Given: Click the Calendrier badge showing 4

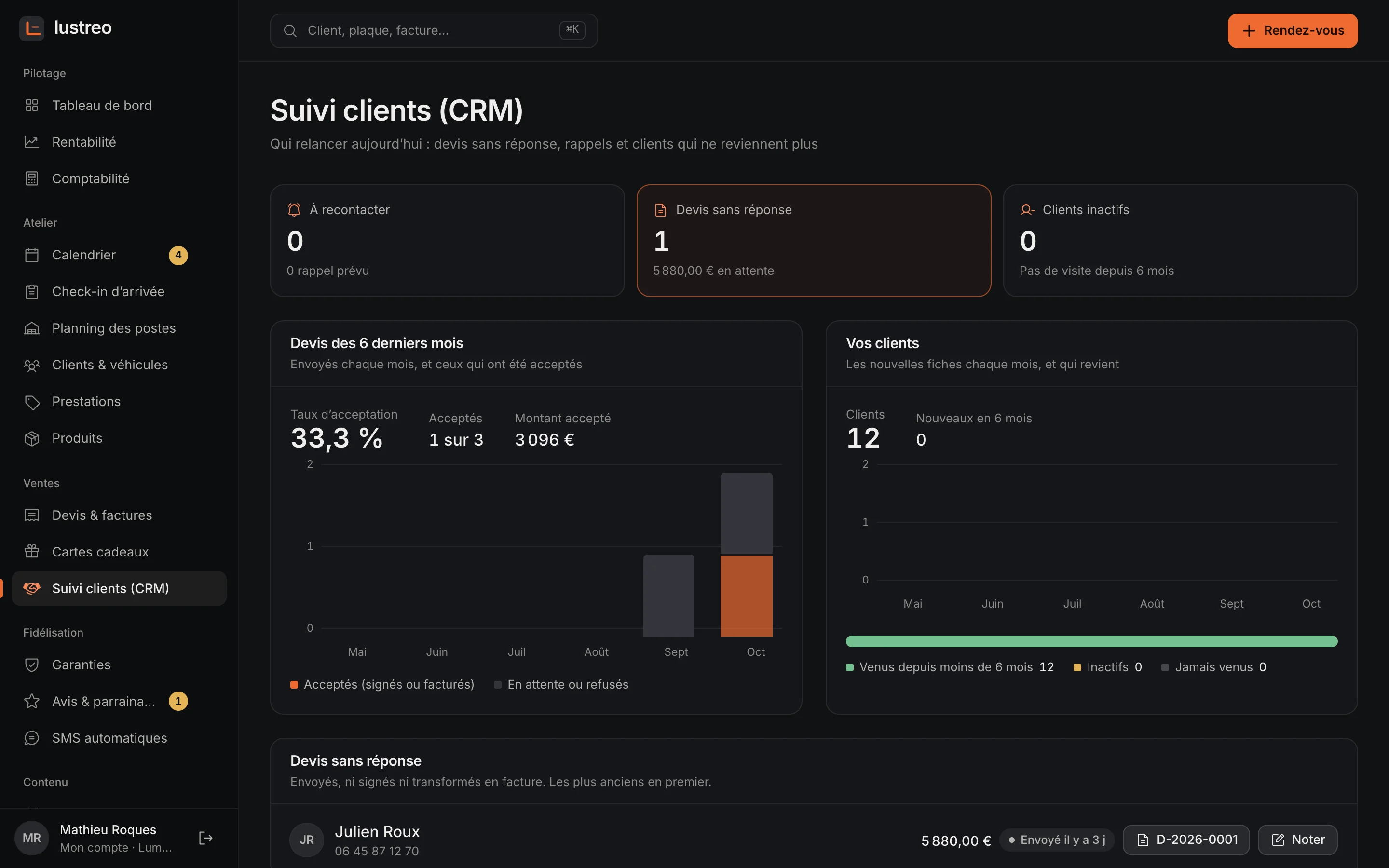Looking at the screenshot, I should (178, 255).
